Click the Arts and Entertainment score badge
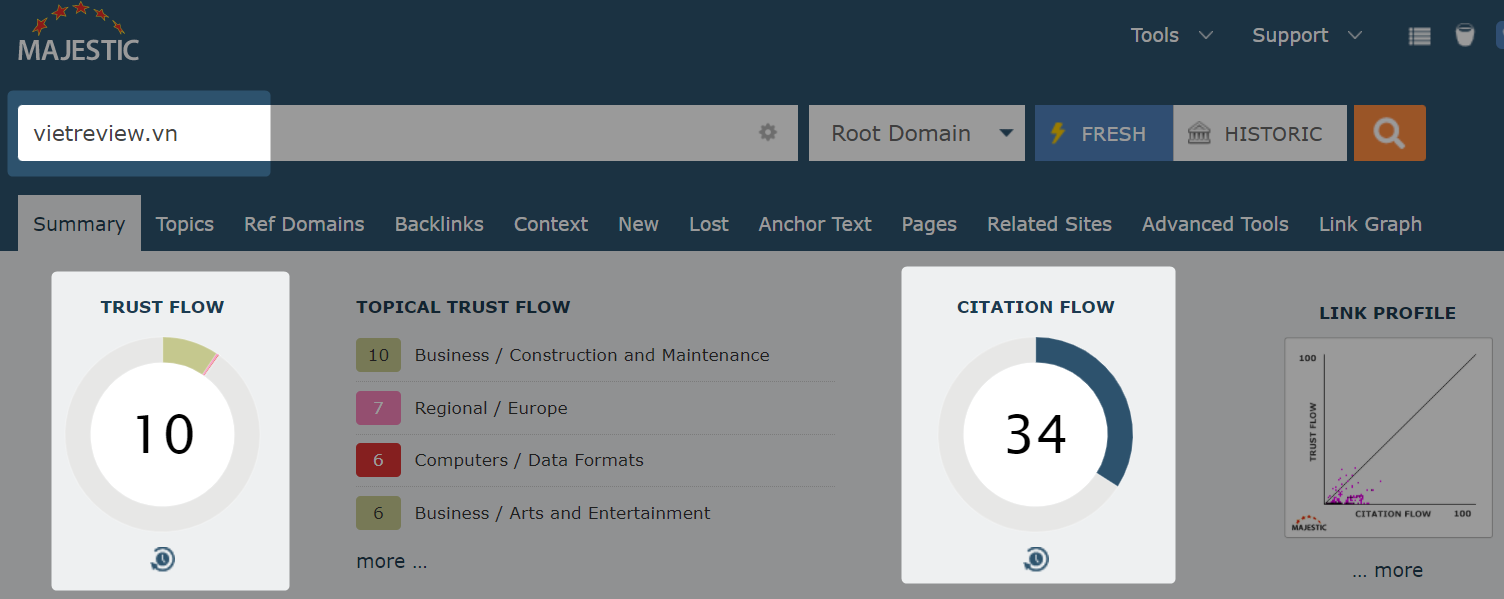1504x599 pixels. [x=378, y=513]
